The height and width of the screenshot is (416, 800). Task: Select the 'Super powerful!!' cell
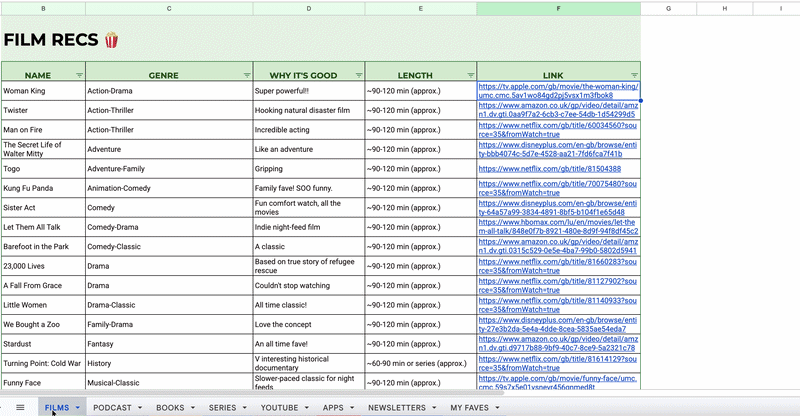coord(309,91)
